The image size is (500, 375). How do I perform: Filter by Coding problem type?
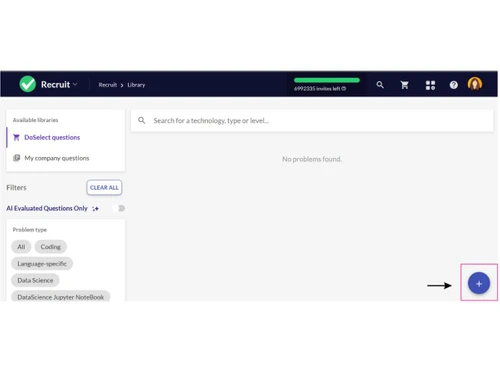pyautogui.click(x=51, y=247)
